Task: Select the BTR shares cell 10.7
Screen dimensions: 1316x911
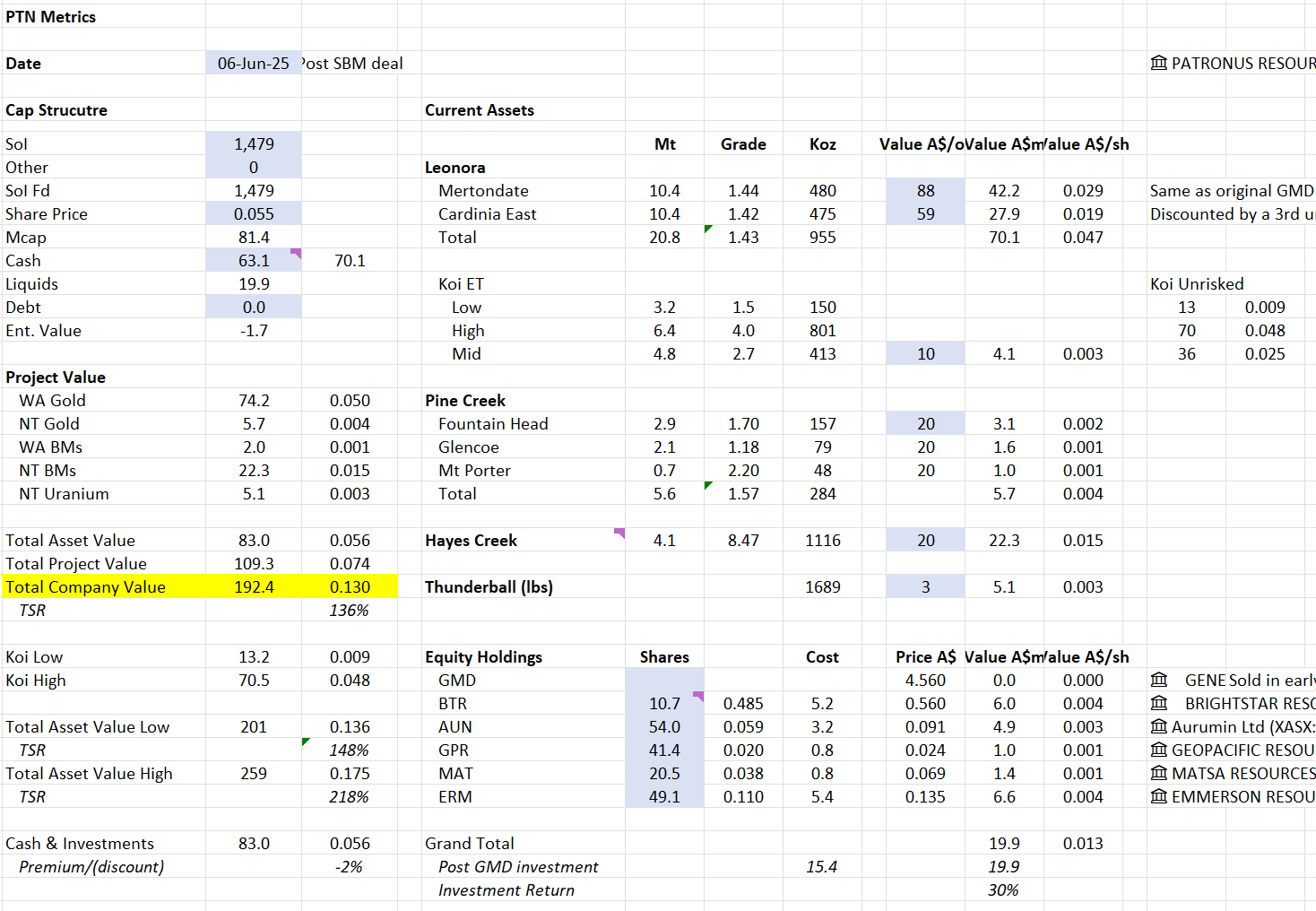Action: click(x=664, y=703)
